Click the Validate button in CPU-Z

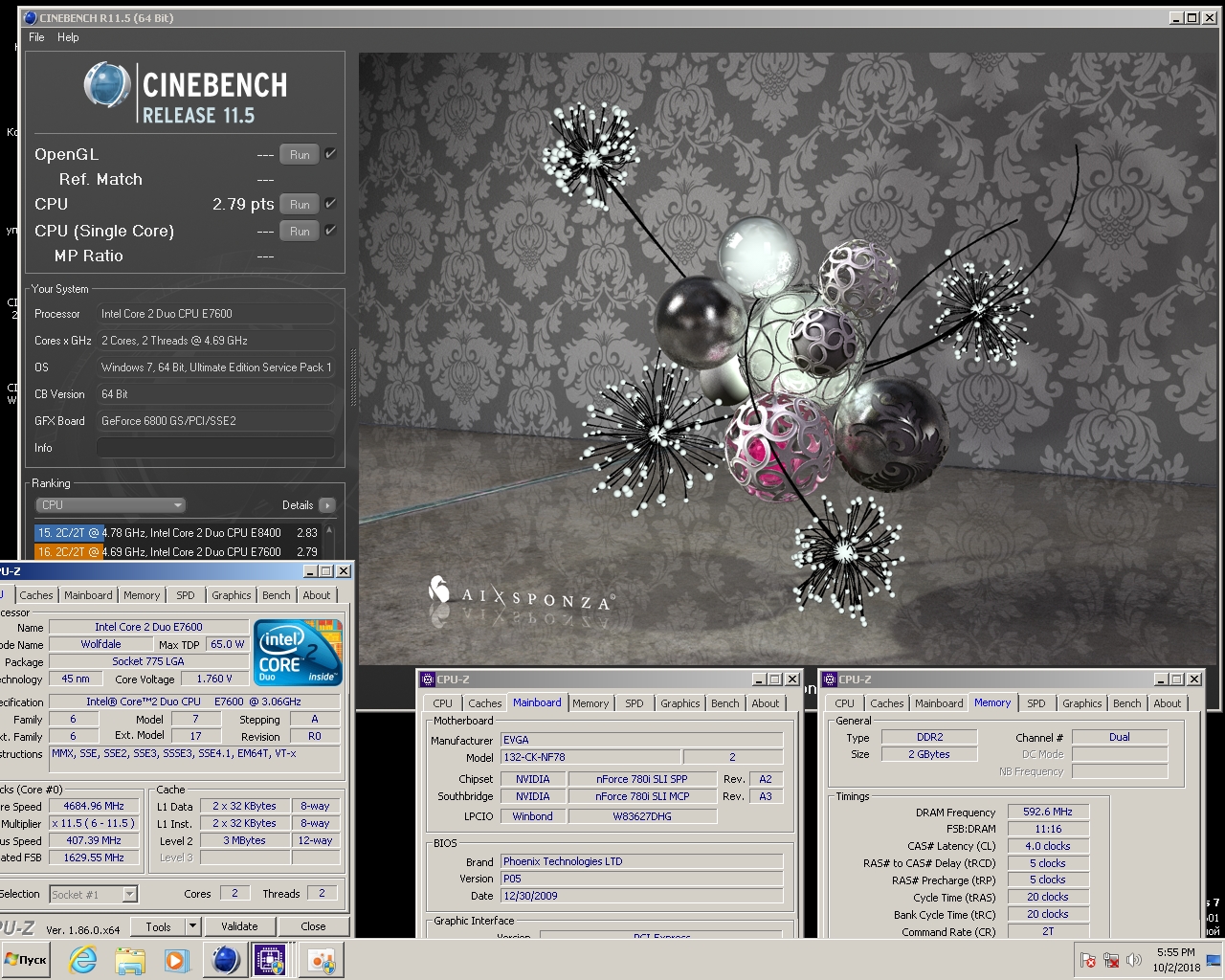(239, 926)
